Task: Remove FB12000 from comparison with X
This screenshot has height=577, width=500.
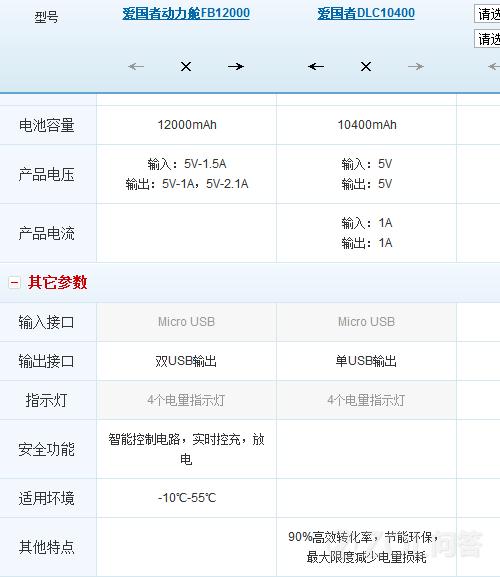Action: click(186, 67)
